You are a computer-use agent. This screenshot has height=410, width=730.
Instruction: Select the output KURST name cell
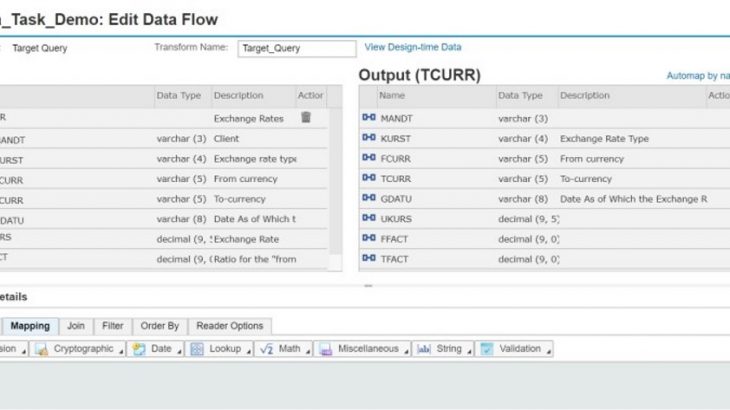click(x=396, y=139)
